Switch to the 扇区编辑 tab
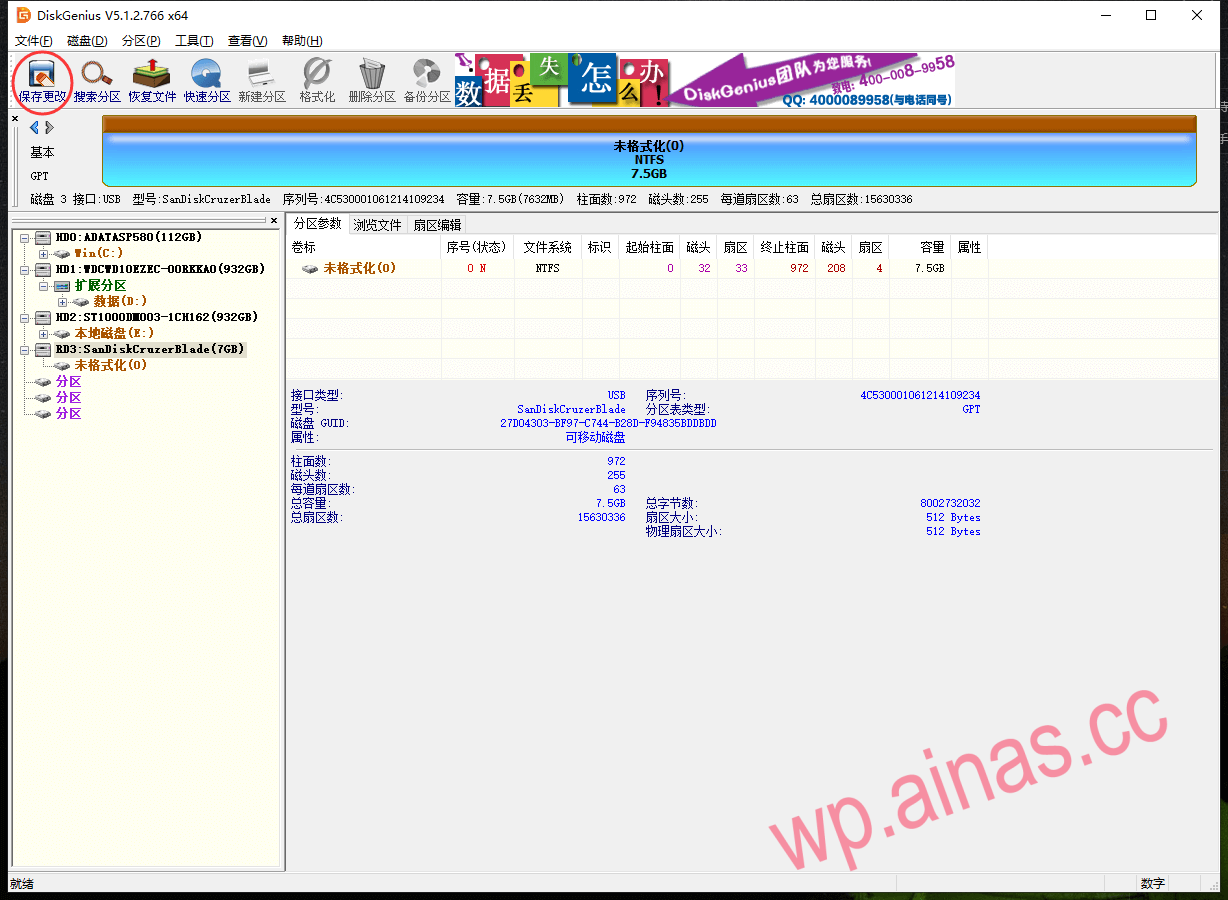Screen dimensions: 1228x900 tap(437, 225)
